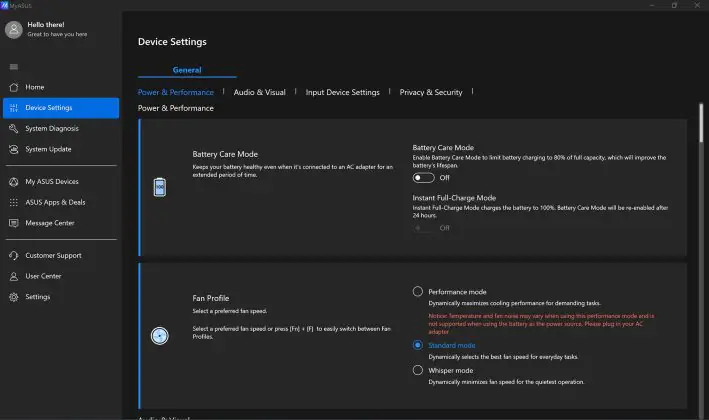
Task: Jump to Audio & Visual section
Action: (x=260, y=92)
